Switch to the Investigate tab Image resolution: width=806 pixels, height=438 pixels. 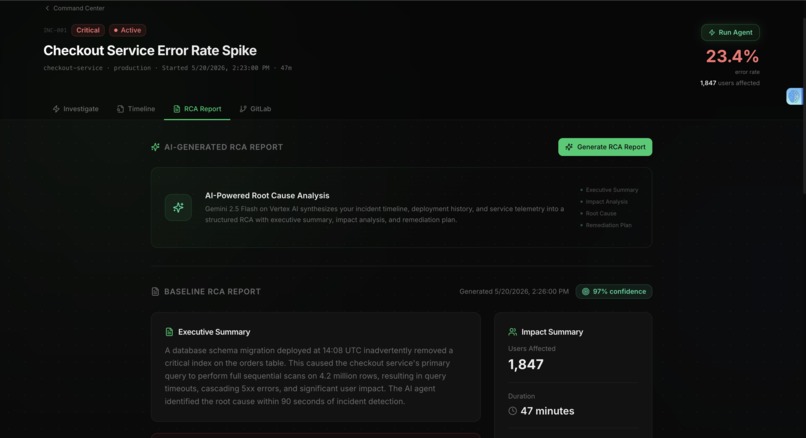point(76,109)
